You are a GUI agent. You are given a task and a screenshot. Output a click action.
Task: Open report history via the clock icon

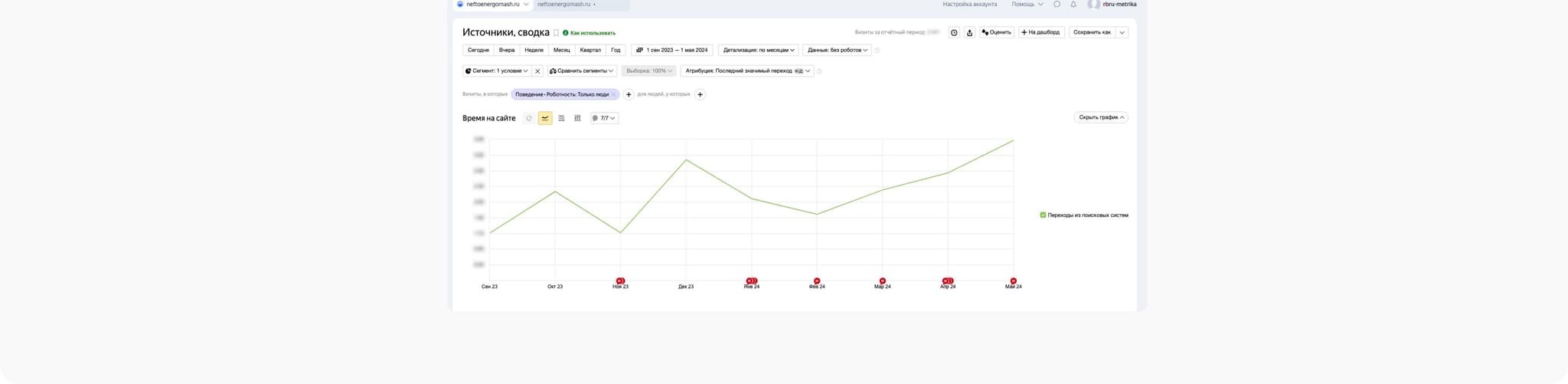click(954, 33)
